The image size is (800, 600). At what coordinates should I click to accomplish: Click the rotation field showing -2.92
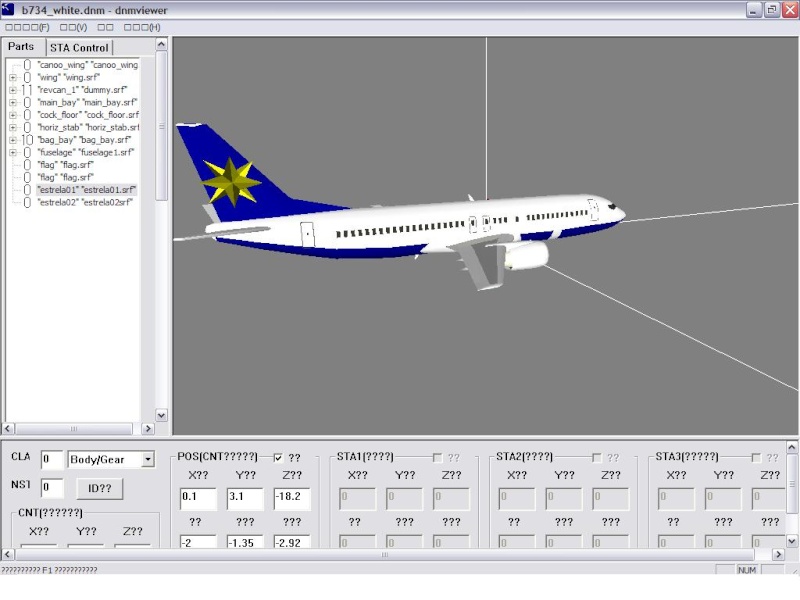click(292, 542)
